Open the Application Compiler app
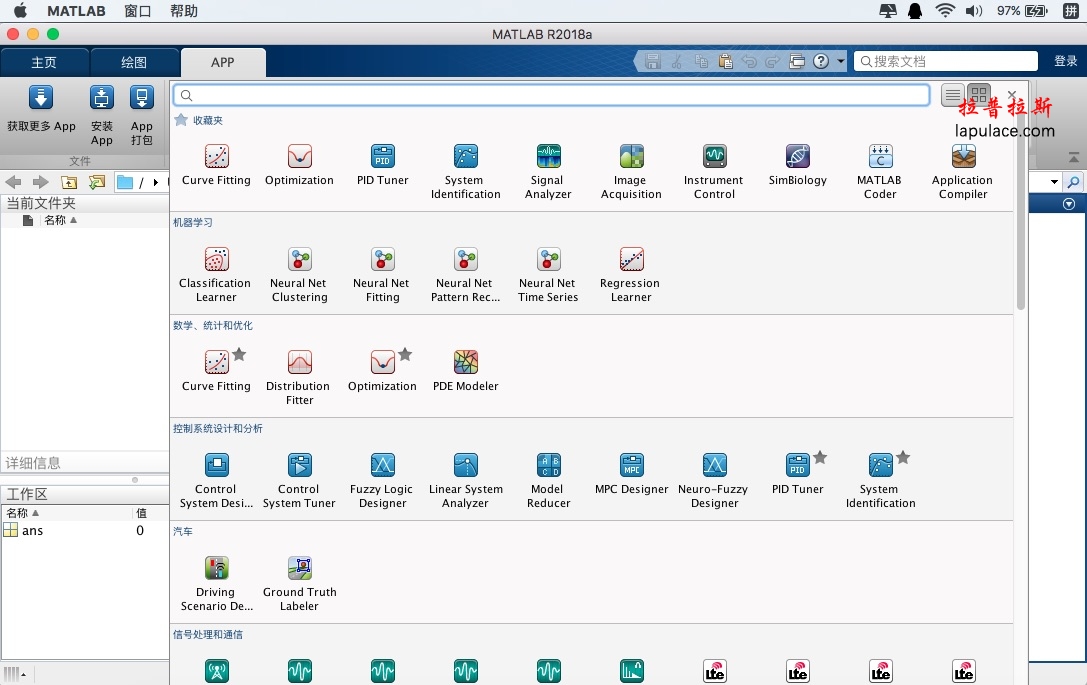This screenshot has width=1087, height=685. point(963,172)
